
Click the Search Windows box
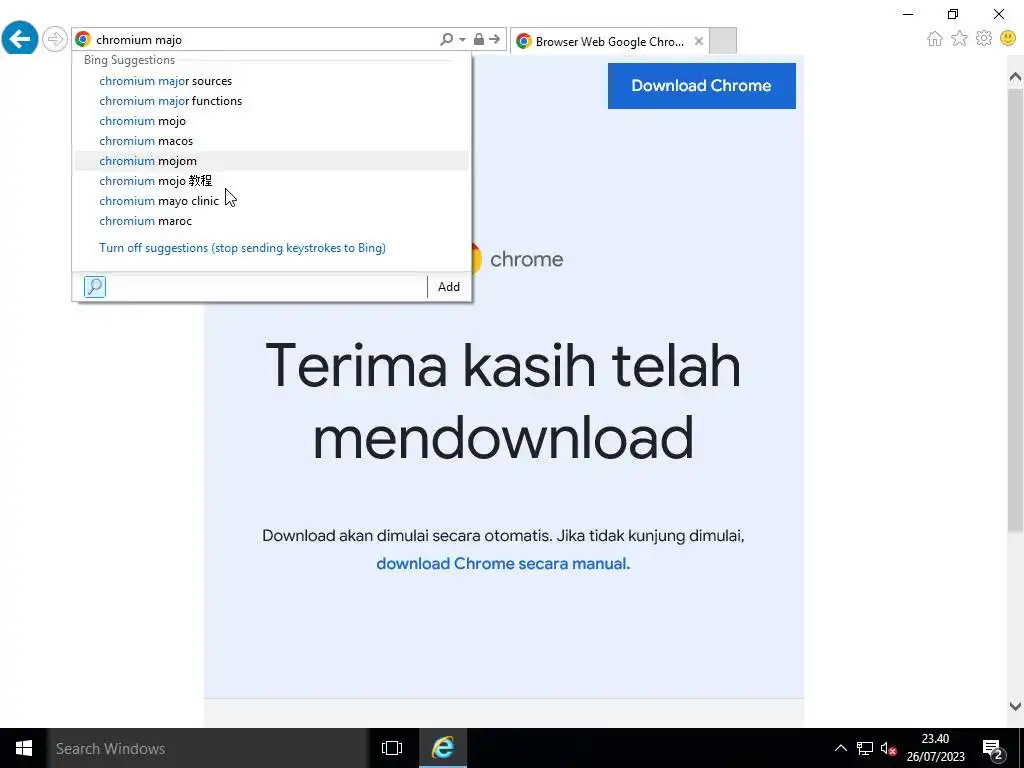coord(208,748)
